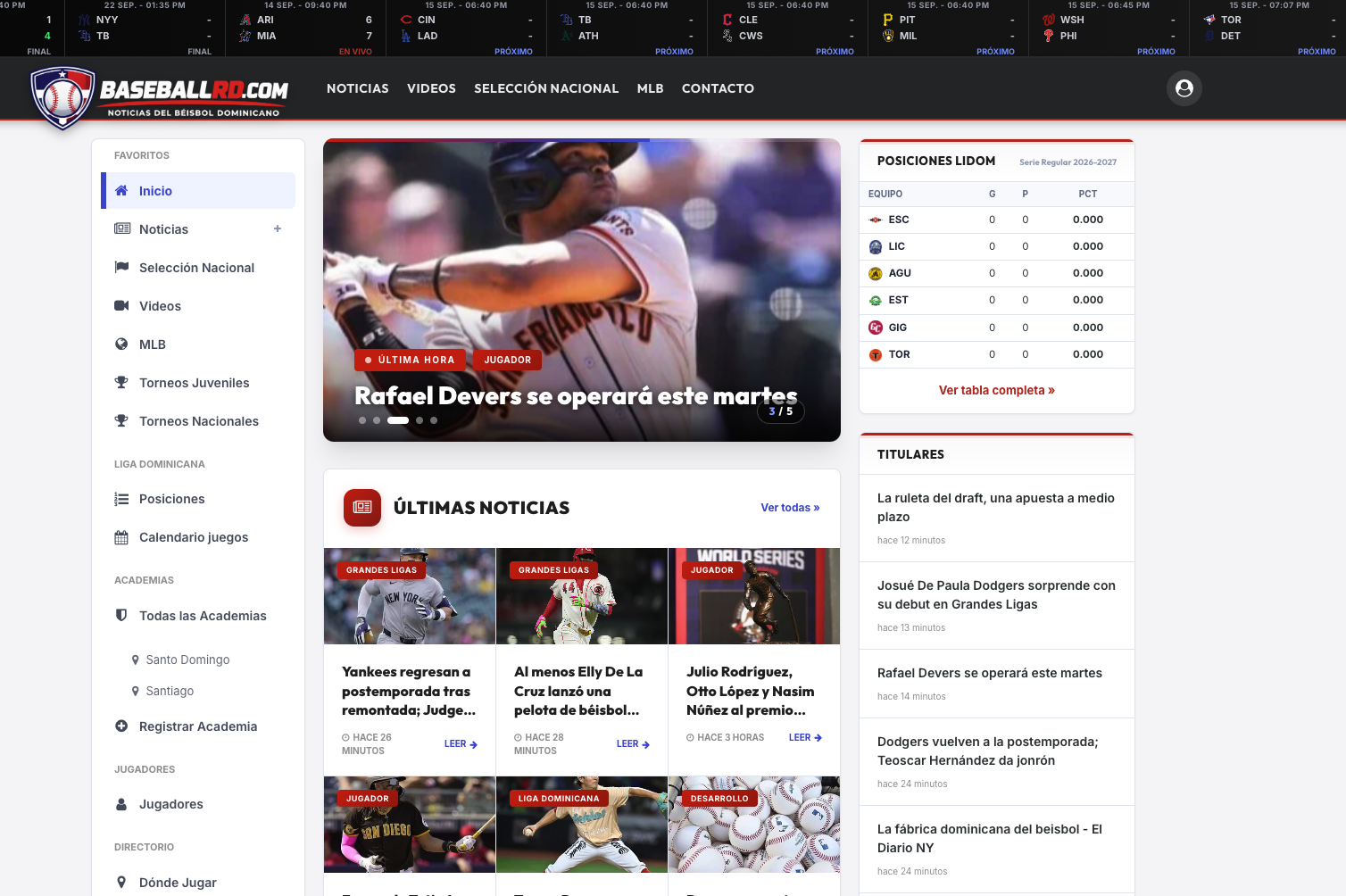This screenshot has height=896, width=1346.
Task: Select Santiago academy location
Action: [x=170, y=691]
